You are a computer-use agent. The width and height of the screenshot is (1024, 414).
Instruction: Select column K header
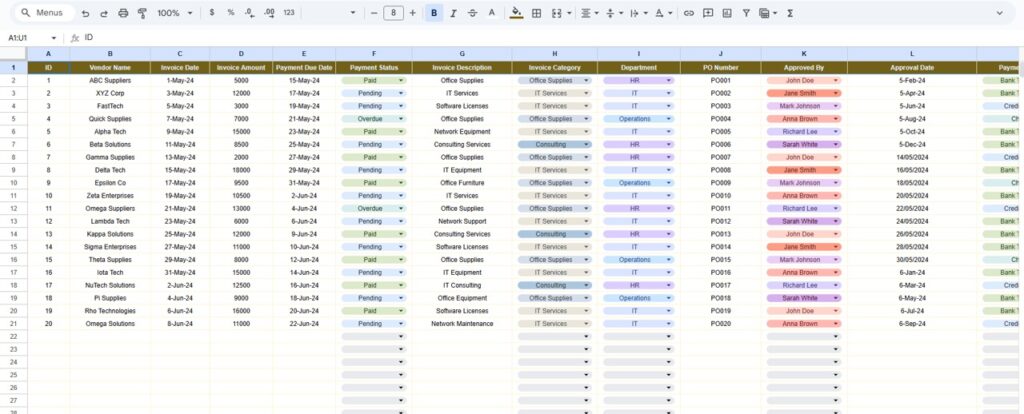tap(804, 54)
